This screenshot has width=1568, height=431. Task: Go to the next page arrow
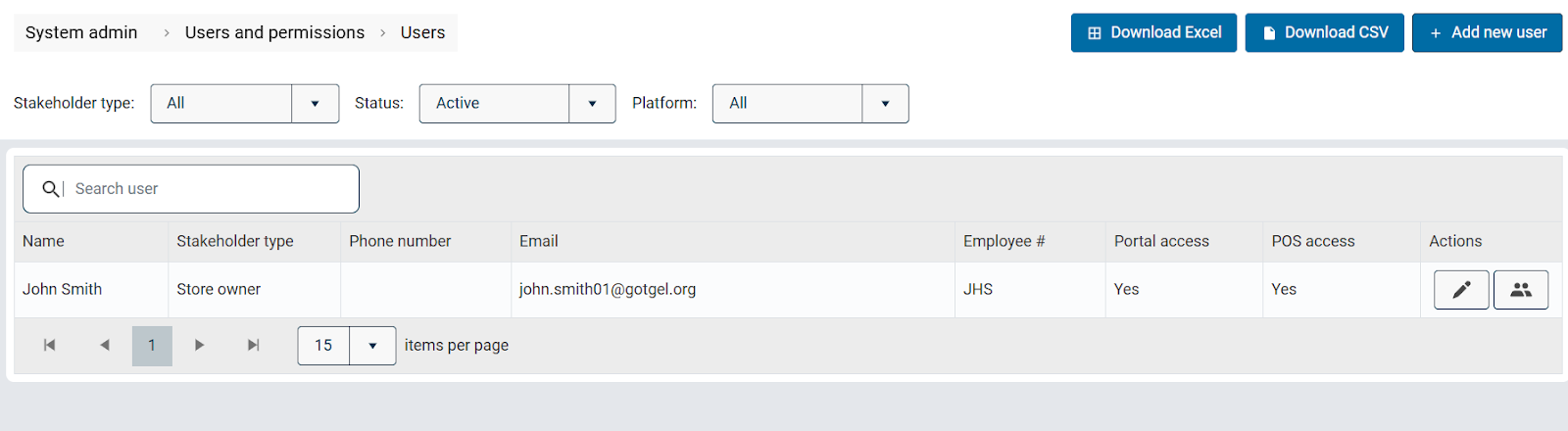pyautogui.click(x=199, y=345)
